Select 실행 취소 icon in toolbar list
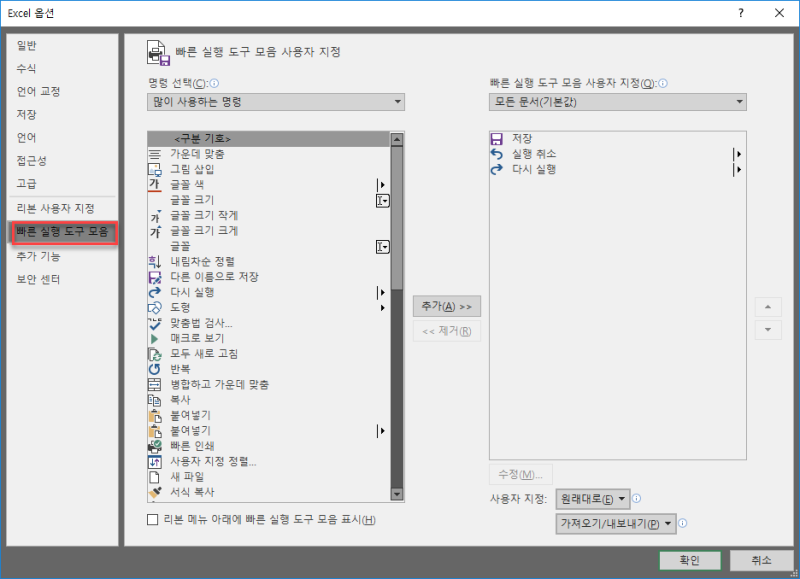 coord(496,154)
